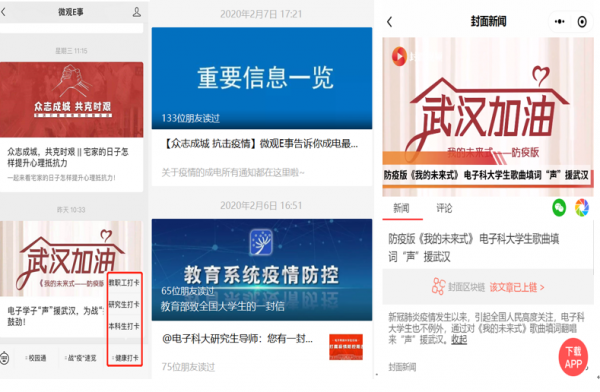The height and width of the screenshot is (392, 600).
Task: Share via the colorful Moments icon
Action: (582, 208)
